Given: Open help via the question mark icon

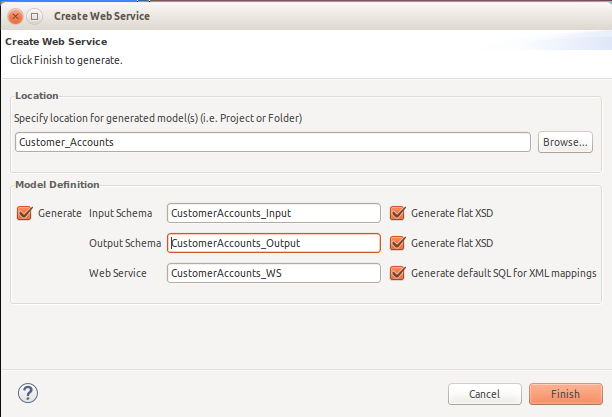Looking at the screenshot, I should click(28, 393).
